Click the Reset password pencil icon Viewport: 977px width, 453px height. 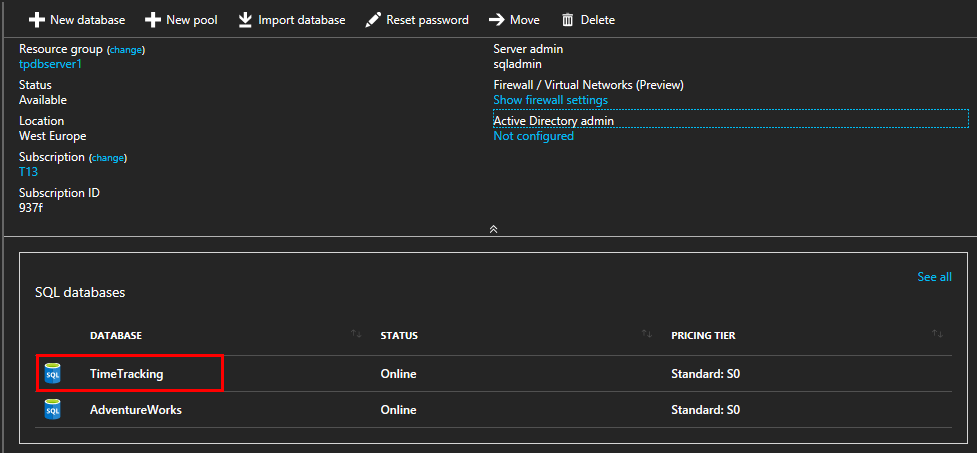(x=372, y=20)
